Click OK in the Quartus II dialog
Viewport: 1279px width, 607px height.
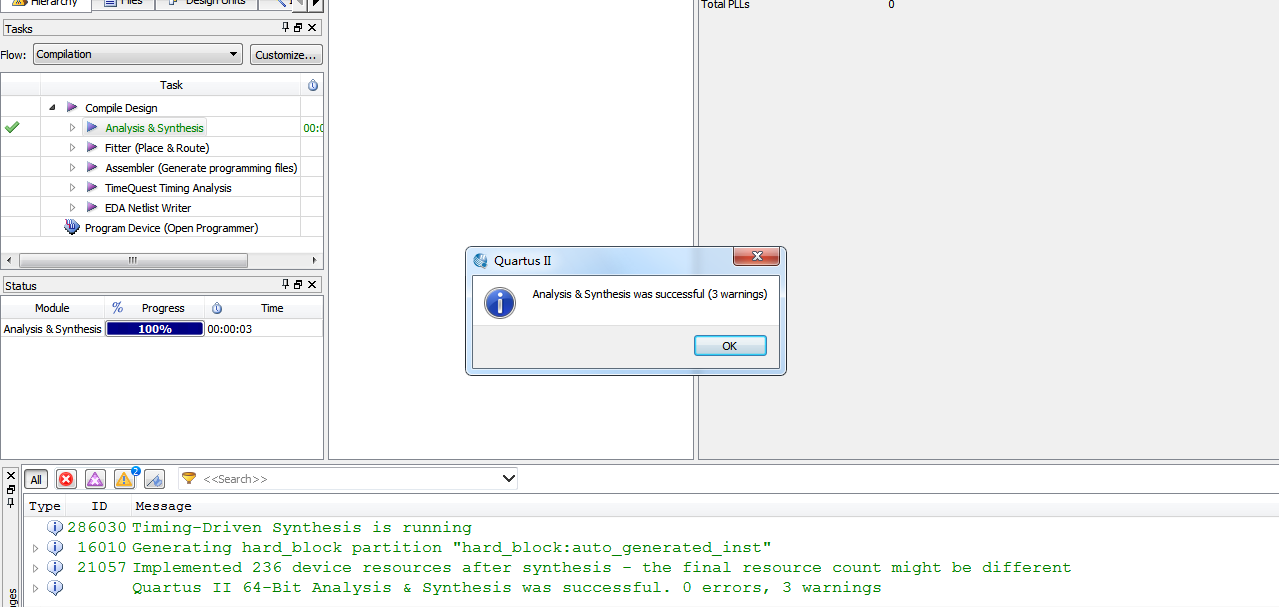(x=730, y=346)
